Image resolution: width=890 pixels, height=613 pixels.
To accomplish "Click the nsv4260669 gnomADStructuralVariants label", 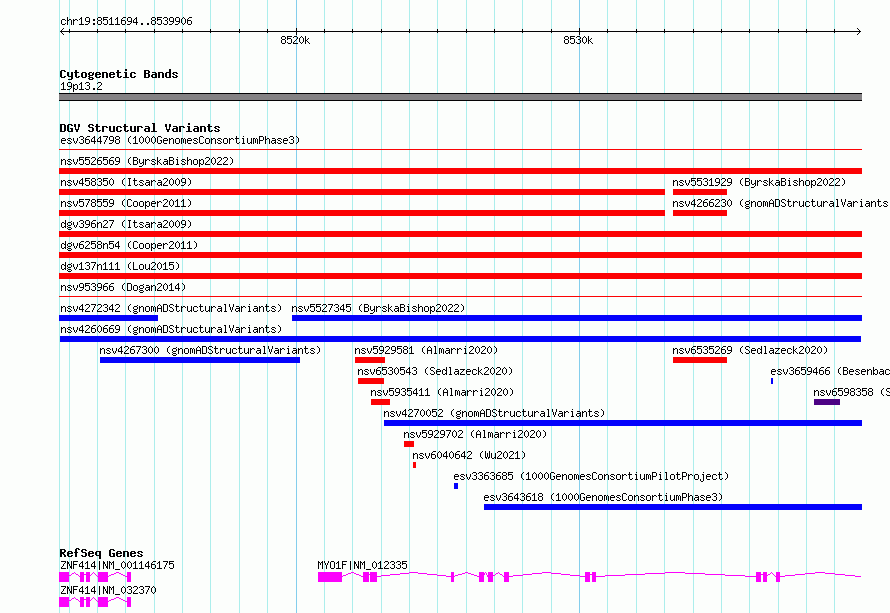I will pyautogui.click(x=171, y=329).
